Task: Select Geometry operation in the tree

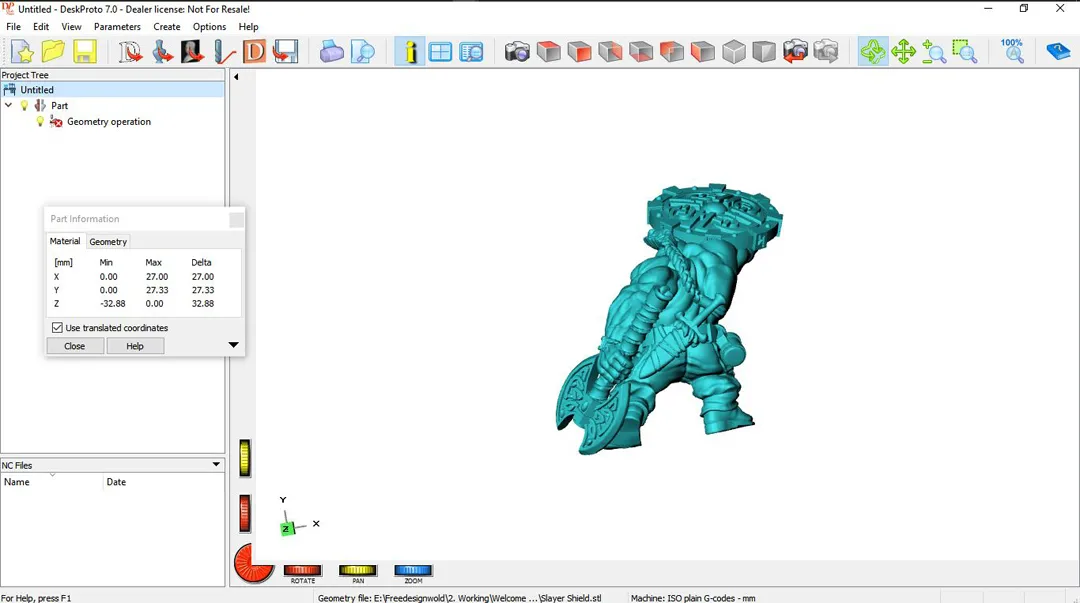Action: (109, 121)
